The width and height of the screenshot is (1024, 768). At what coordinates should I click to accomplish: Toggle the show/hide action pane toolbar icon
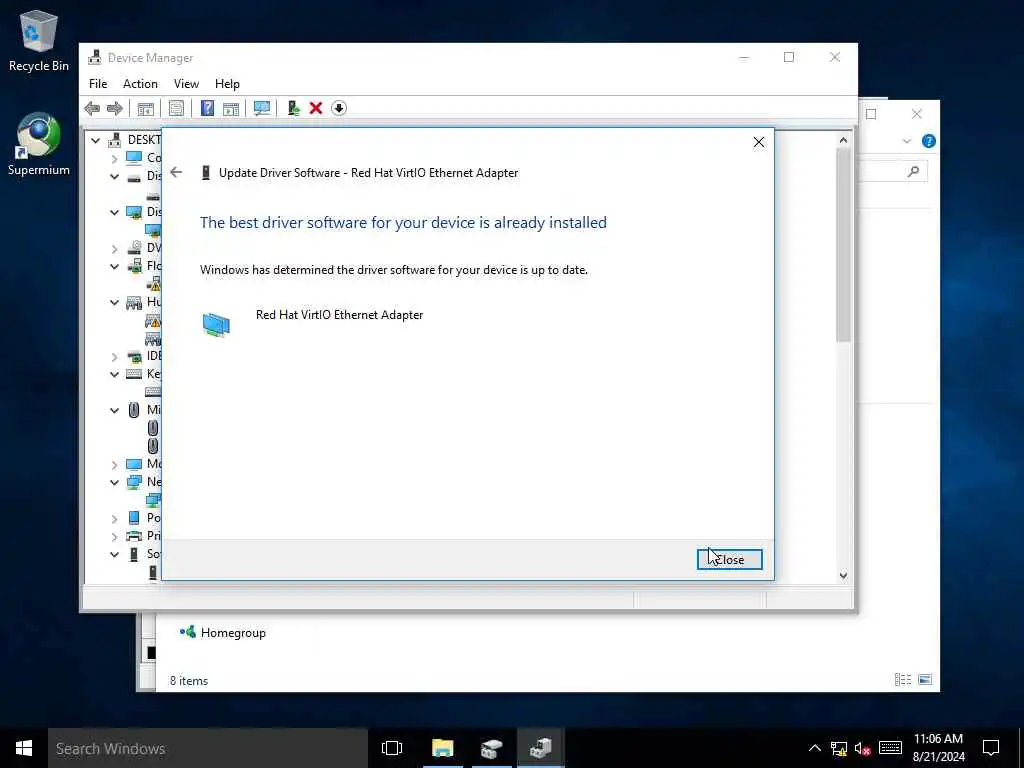231,108
